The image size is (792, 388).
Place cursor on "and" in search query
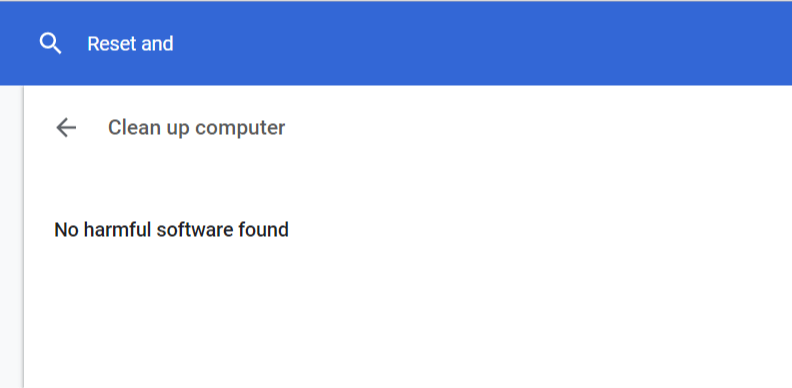coord(157,44)
